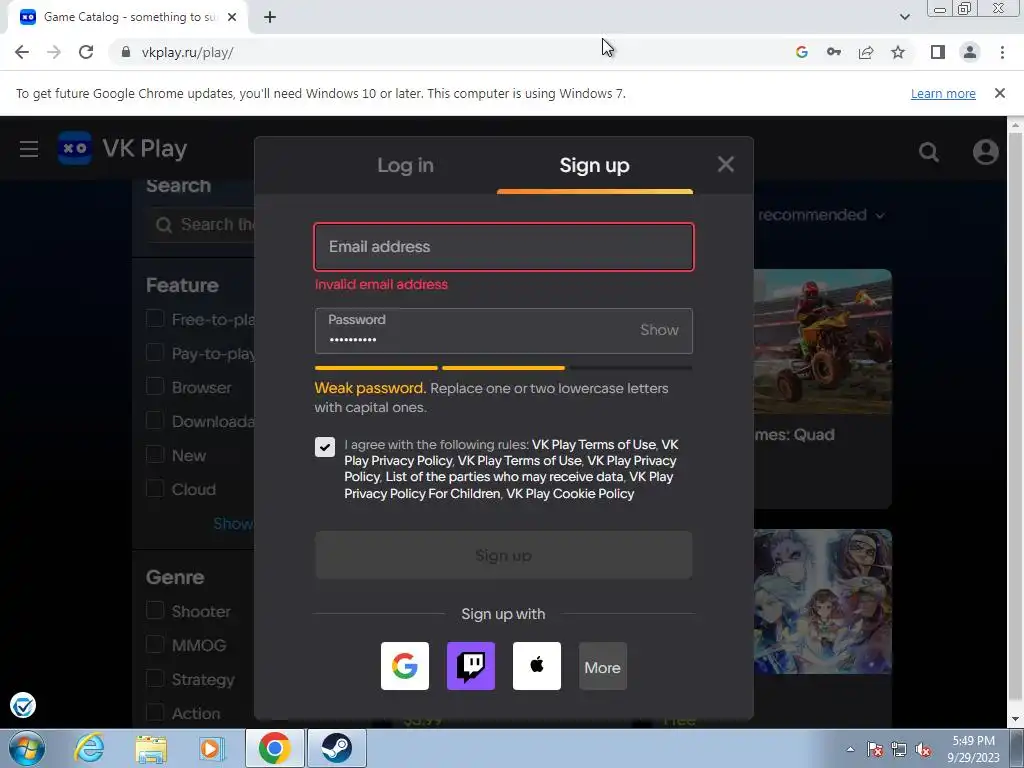1024x768 pixels.
Task: Sign up with the Apple icon button
Action: click(x=537, y=665)
